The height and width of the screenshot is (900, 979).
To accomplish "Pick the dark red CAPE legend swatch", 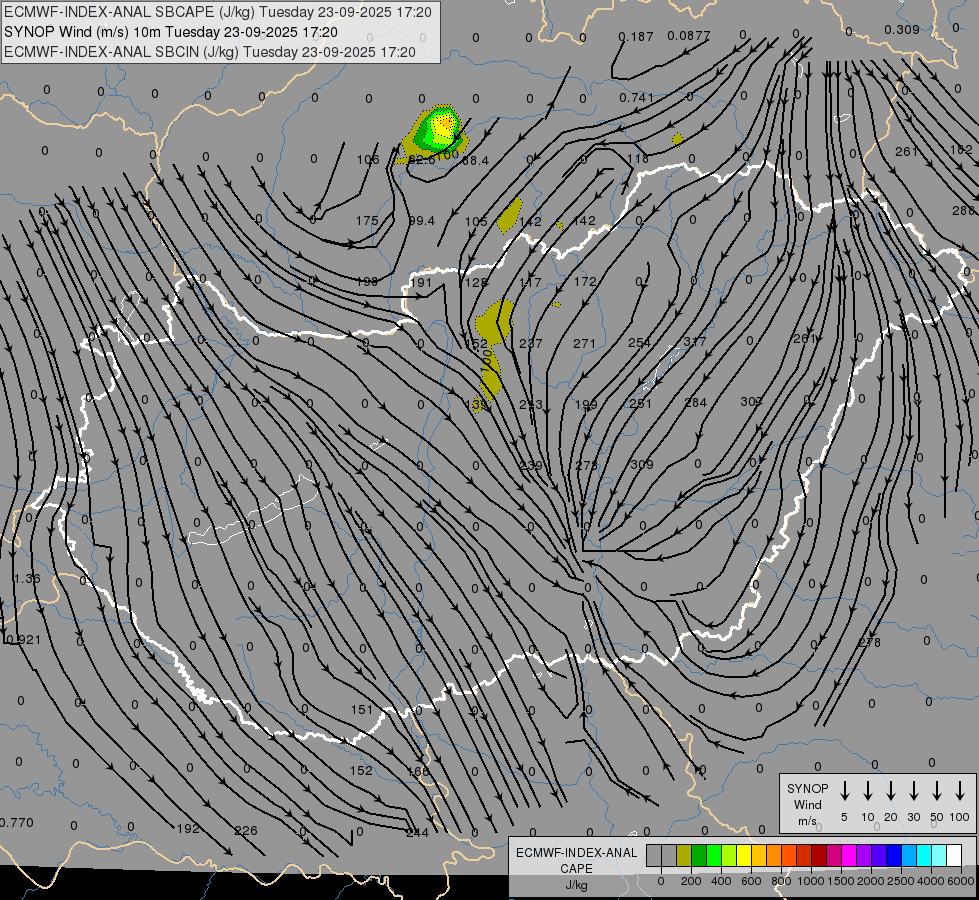I will (x=819, y=856).
